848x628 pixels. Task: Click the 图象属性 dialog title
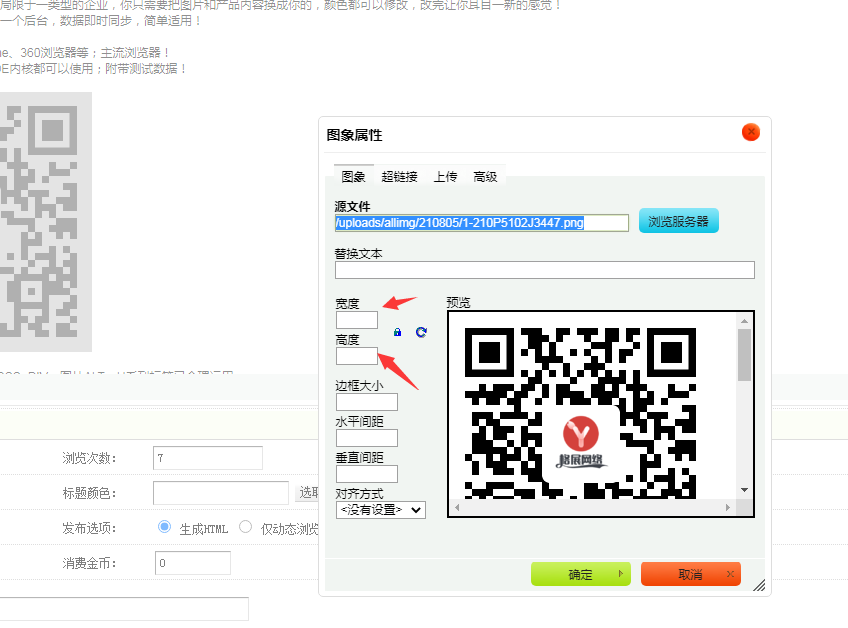(354, 135)
